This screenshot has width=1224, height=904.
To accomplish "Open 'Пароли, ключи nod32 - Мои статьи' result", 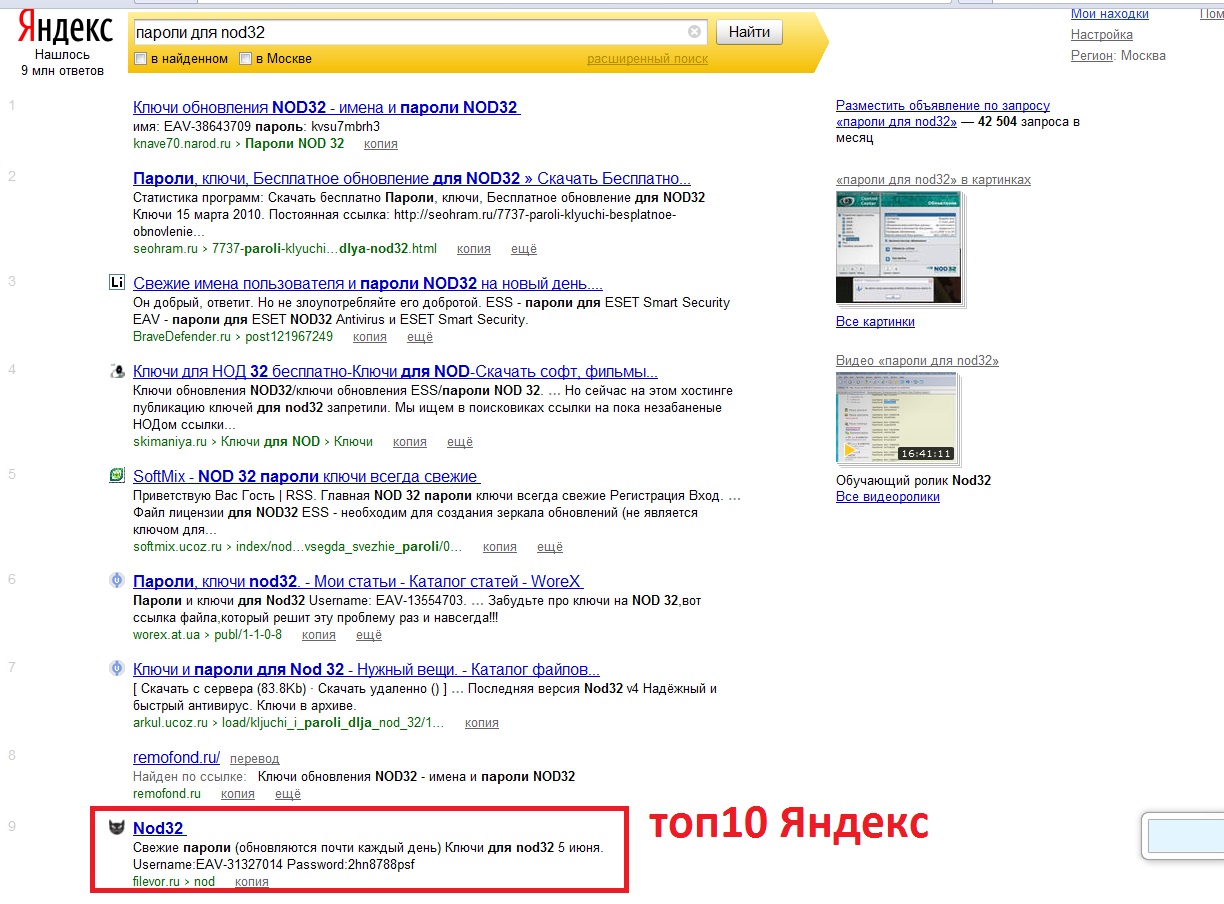I will (x=358, y=581).
